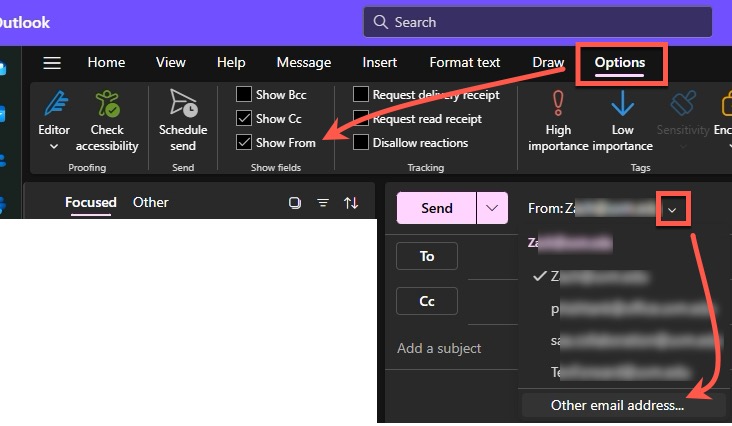Enable the Show Bcc checkbox
The width and height of the screenshot is (732, 426).
[x=244, y=95]
